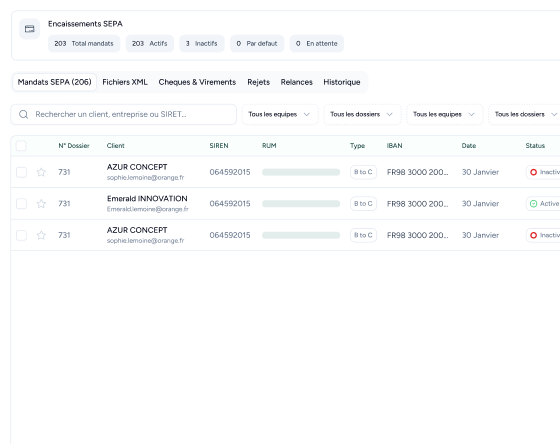560x444 pixels.
Task: Click the Status column header
Action: point(535,146)
